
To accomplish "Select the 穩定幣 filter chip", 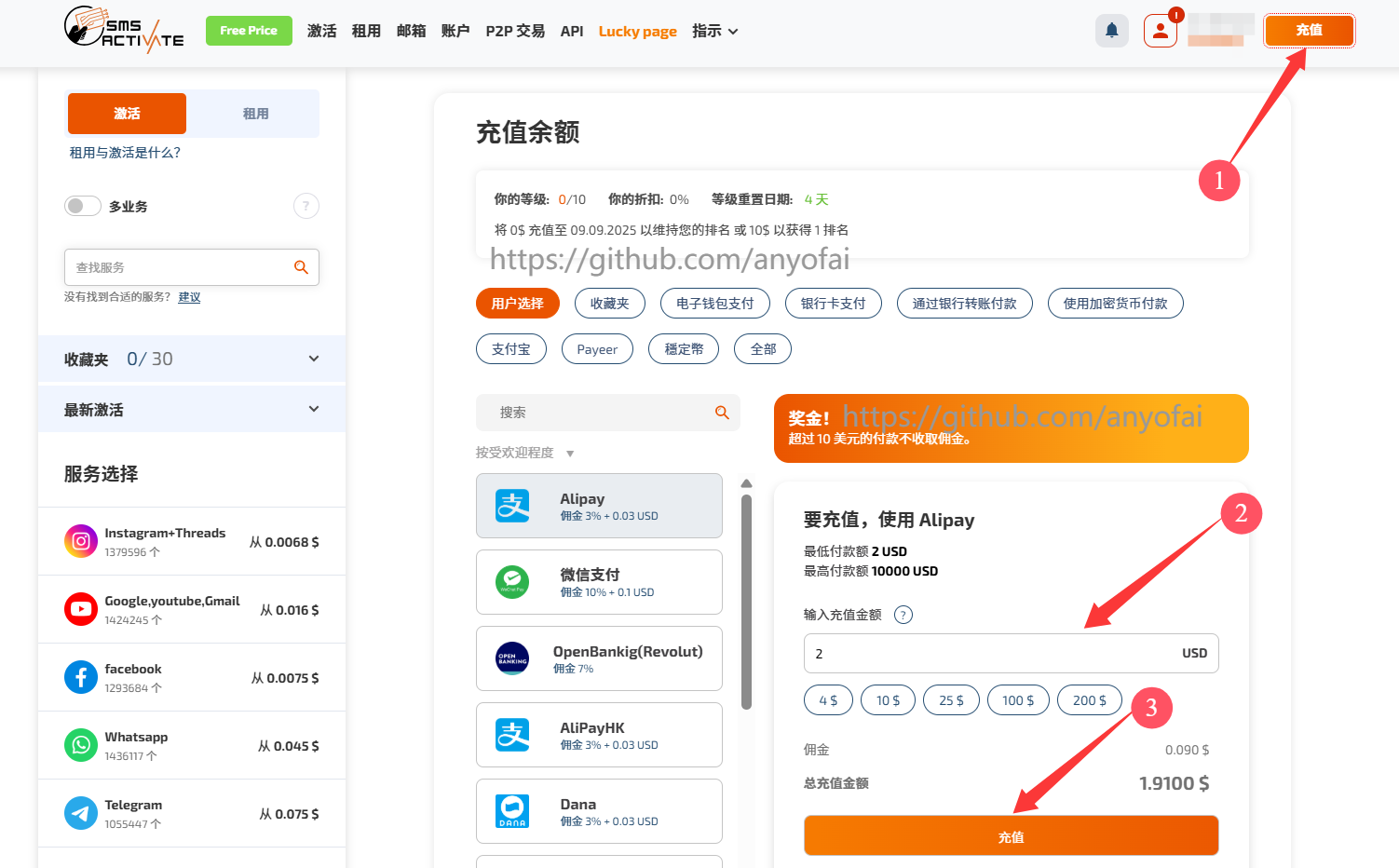I will coord(684,349).
